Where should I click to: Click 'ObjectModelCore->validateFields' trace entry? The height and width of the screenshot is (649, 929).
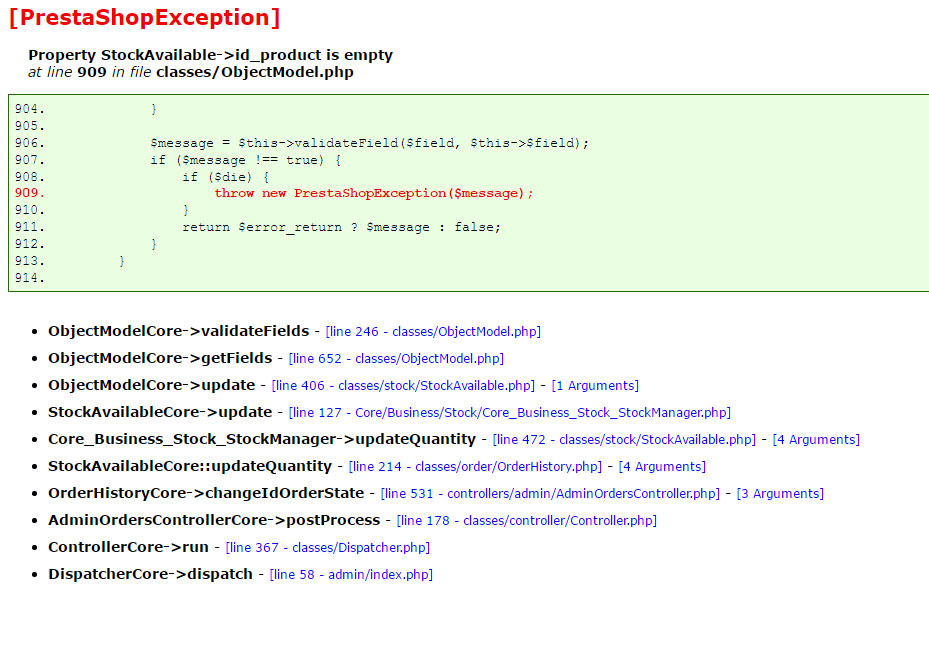pos(179,331)
